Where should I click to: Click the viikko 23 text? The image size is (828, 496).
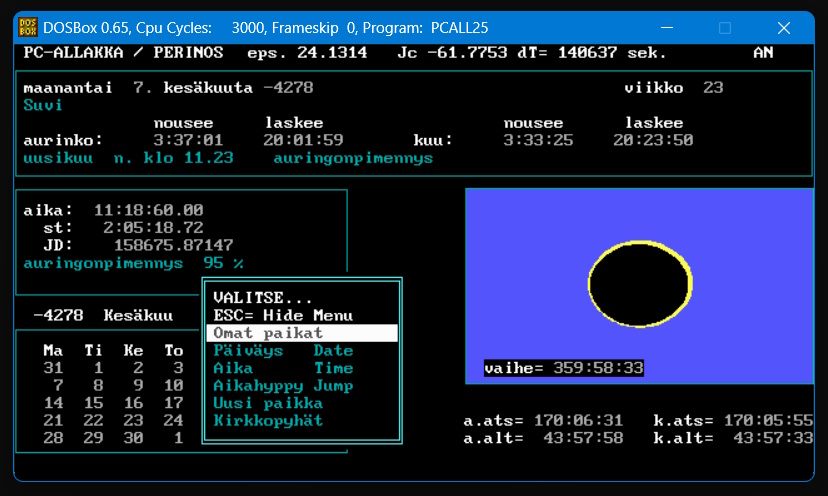674,88
